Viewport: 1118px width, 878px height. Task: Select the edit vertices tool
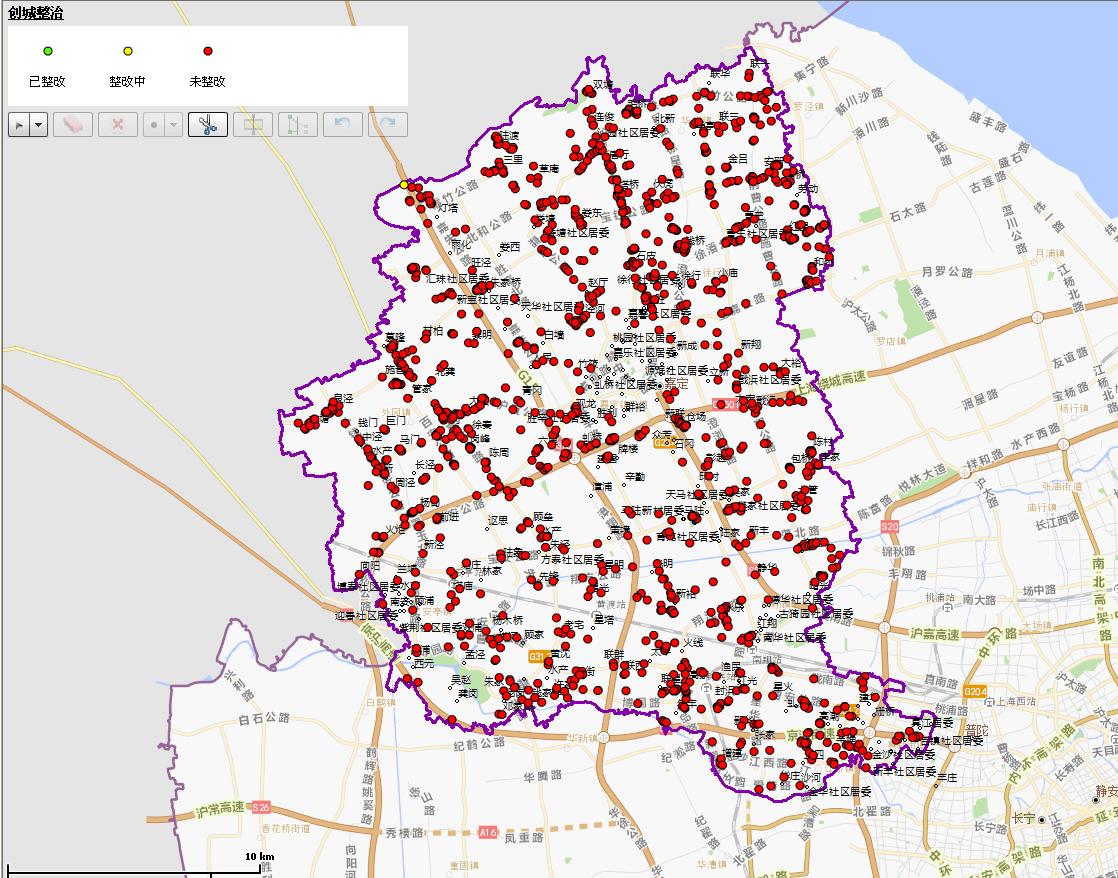pyautogui.click(x=298, y=125)
